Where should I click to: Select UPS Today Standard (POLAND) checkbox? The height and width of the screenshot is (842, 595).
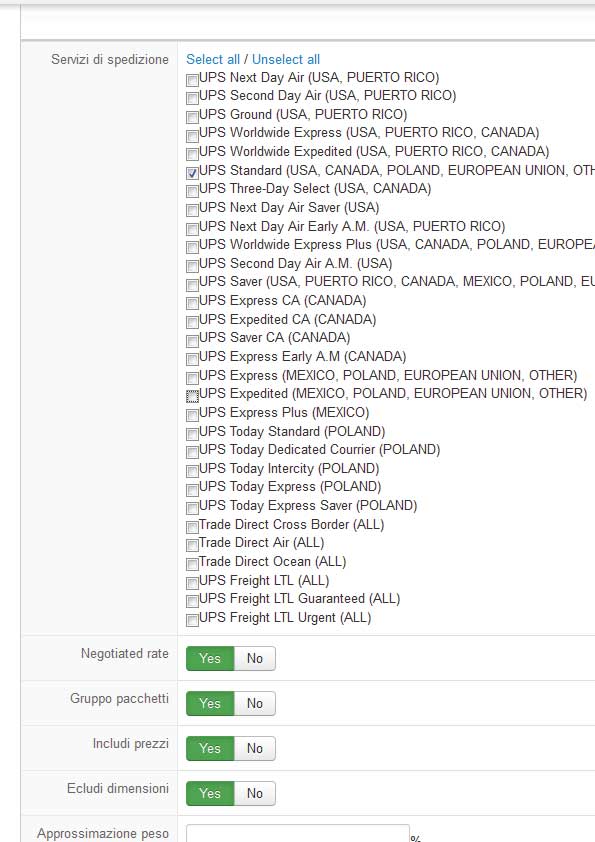click(x=192, y=434)
